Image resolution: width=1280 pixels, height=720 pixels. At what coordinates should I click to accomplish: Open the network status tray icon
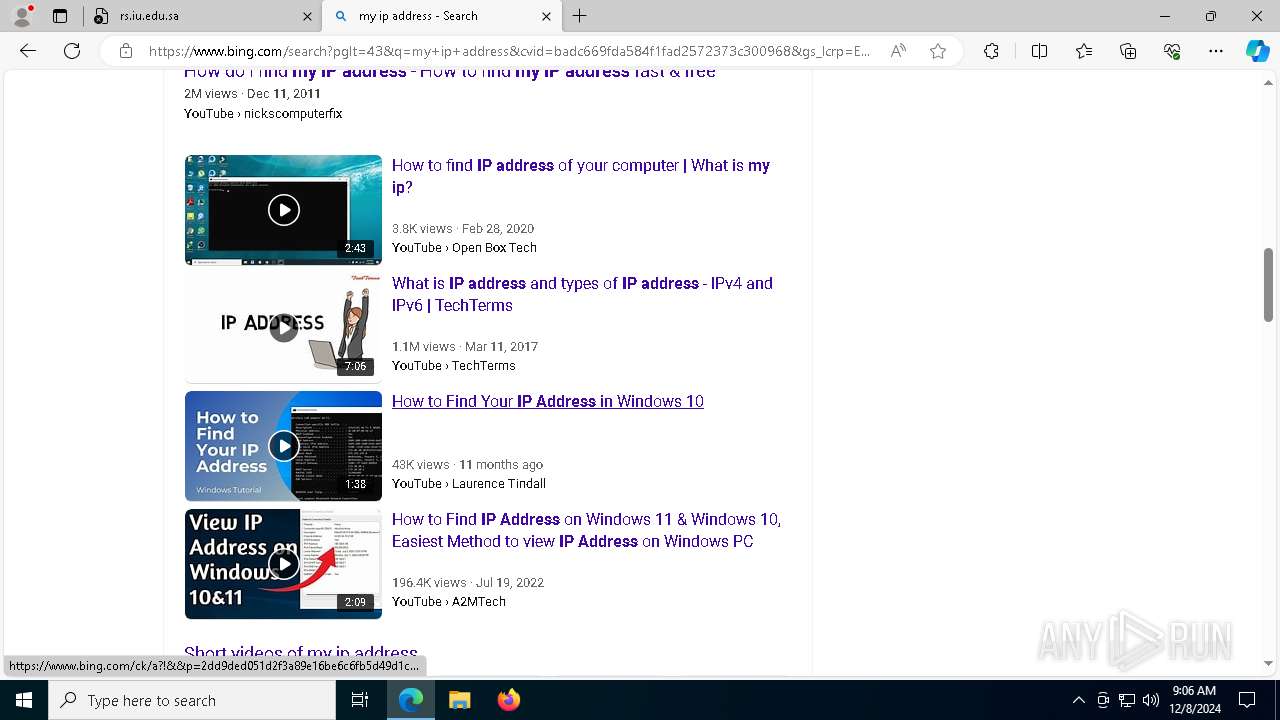[1127, 700]
